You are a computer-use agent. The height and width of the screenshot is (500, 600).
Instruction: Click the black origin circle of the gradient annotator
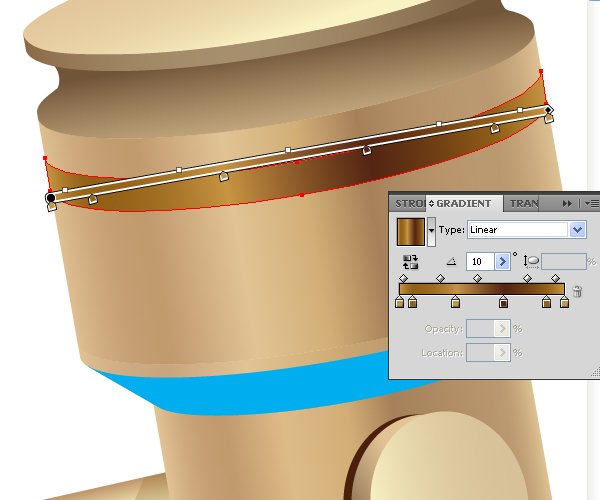click(x=51, y=198)
